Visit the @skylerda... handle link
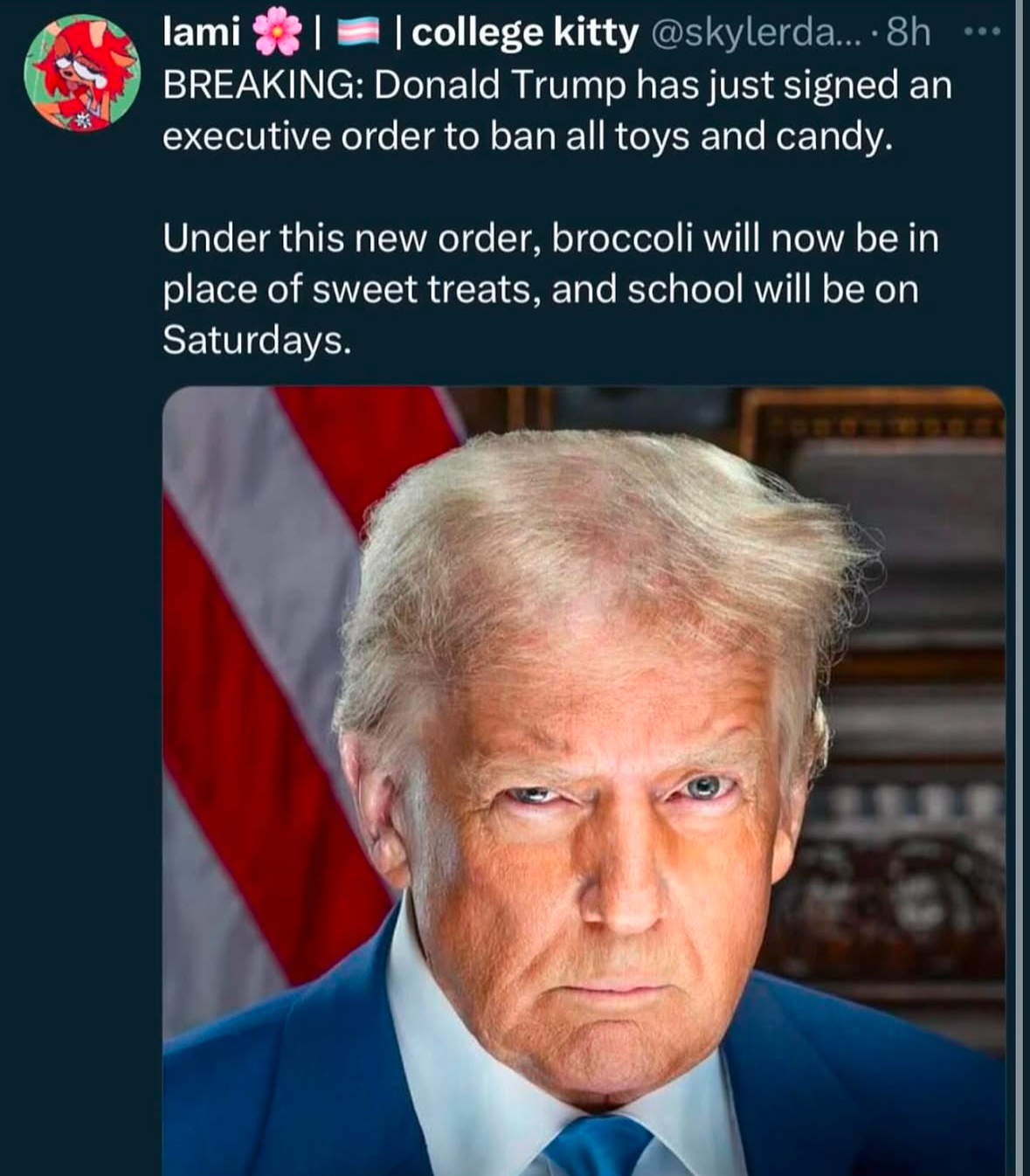Screen dimensions: 1030x1176 click(x=757, y=33)
